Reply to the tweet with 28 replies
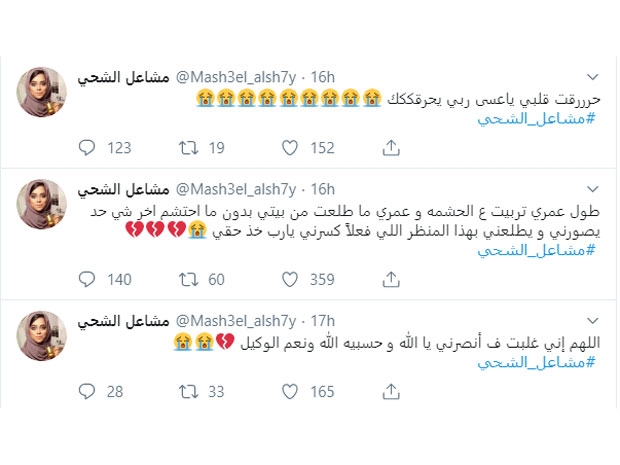This screenshot has height=465, width=620. [86, 392]
